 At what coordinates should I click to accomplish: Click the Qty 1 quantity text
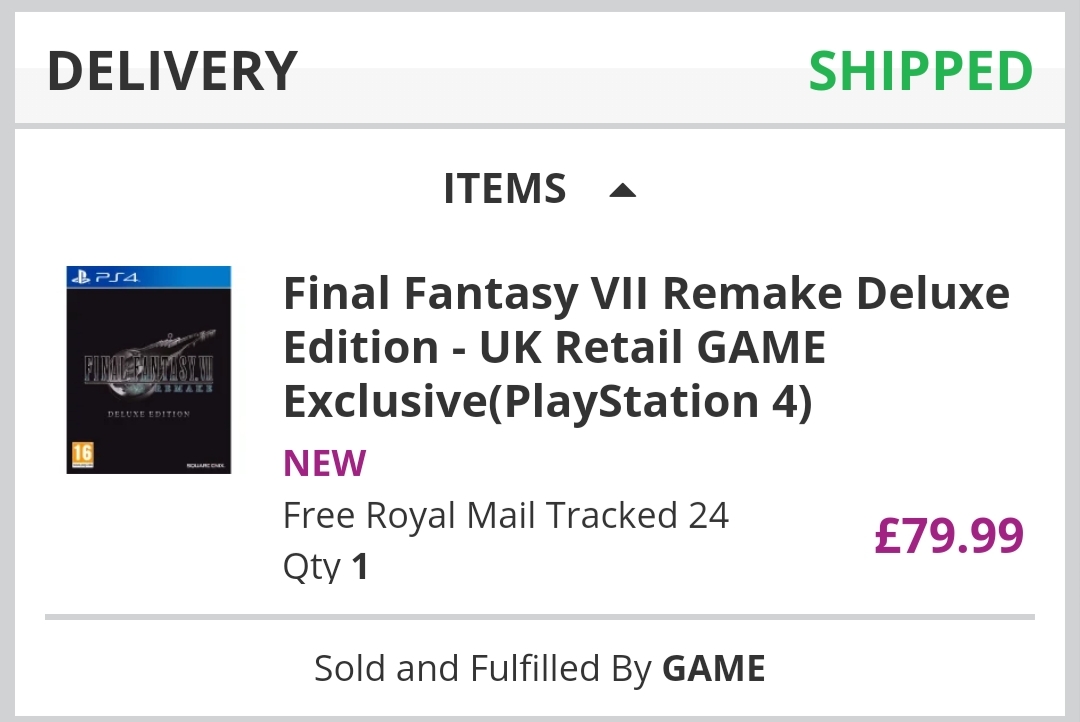[x=326, y=567]
